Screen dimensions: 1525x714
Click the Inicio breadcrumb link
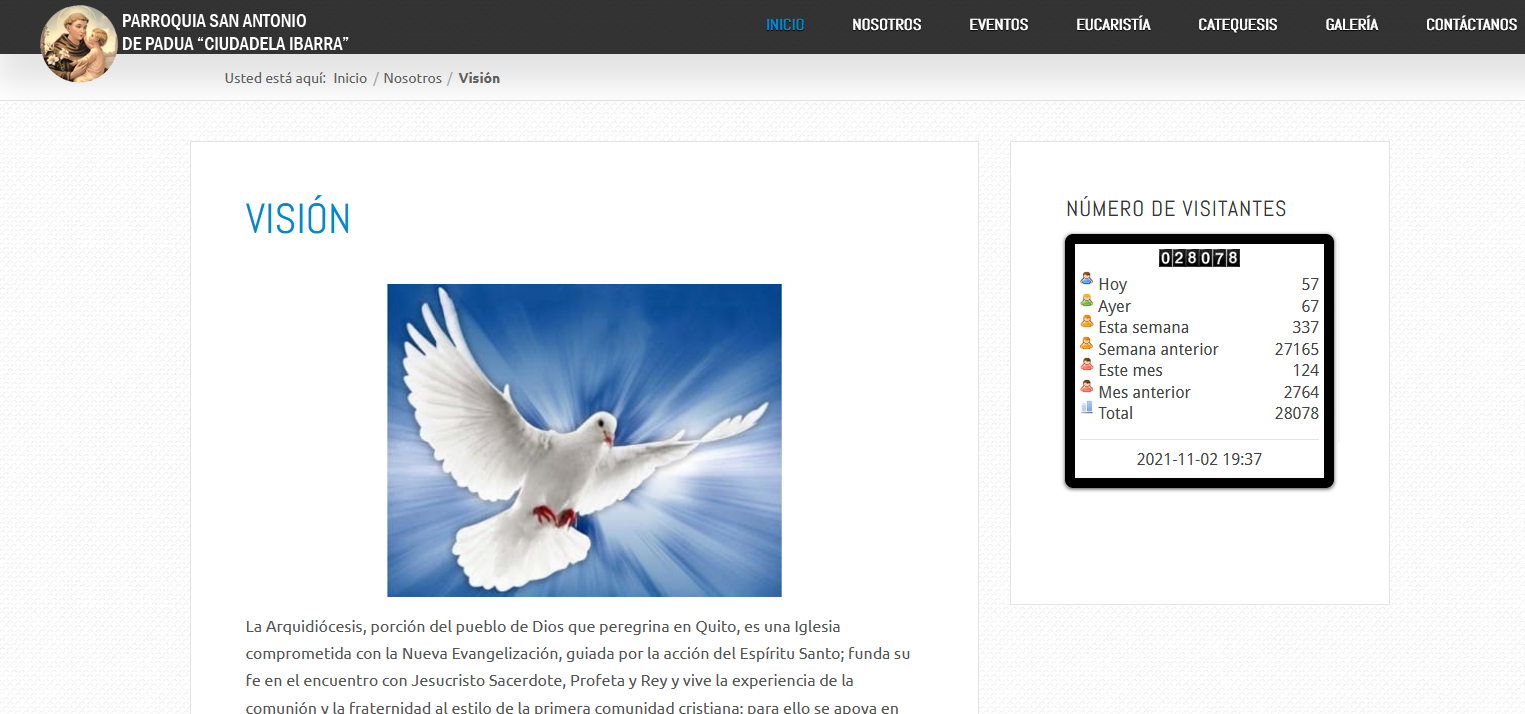pyautogui.click(x=350, y=78)
